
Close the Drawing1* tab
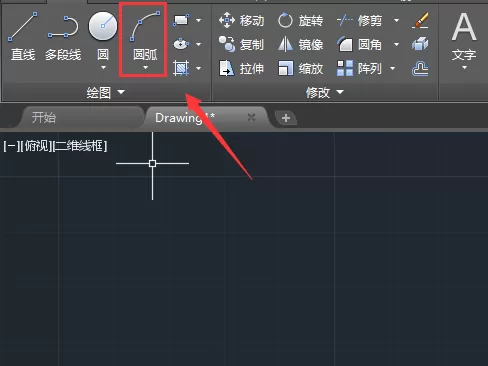[x=252, y=117]
